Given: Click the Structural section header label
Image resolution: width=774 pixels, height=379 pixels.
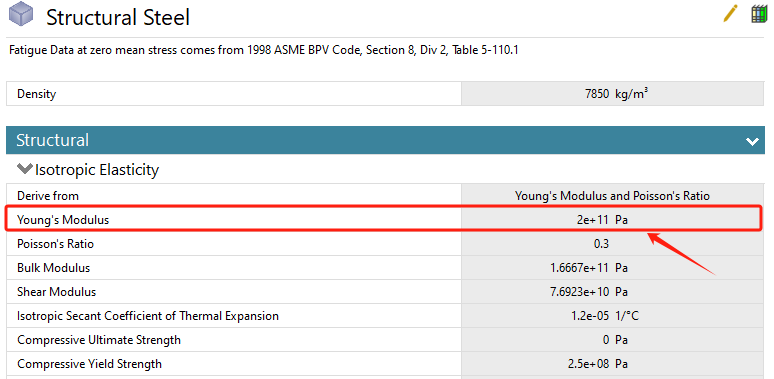Looking at the screenshot, I should (52, 140).
